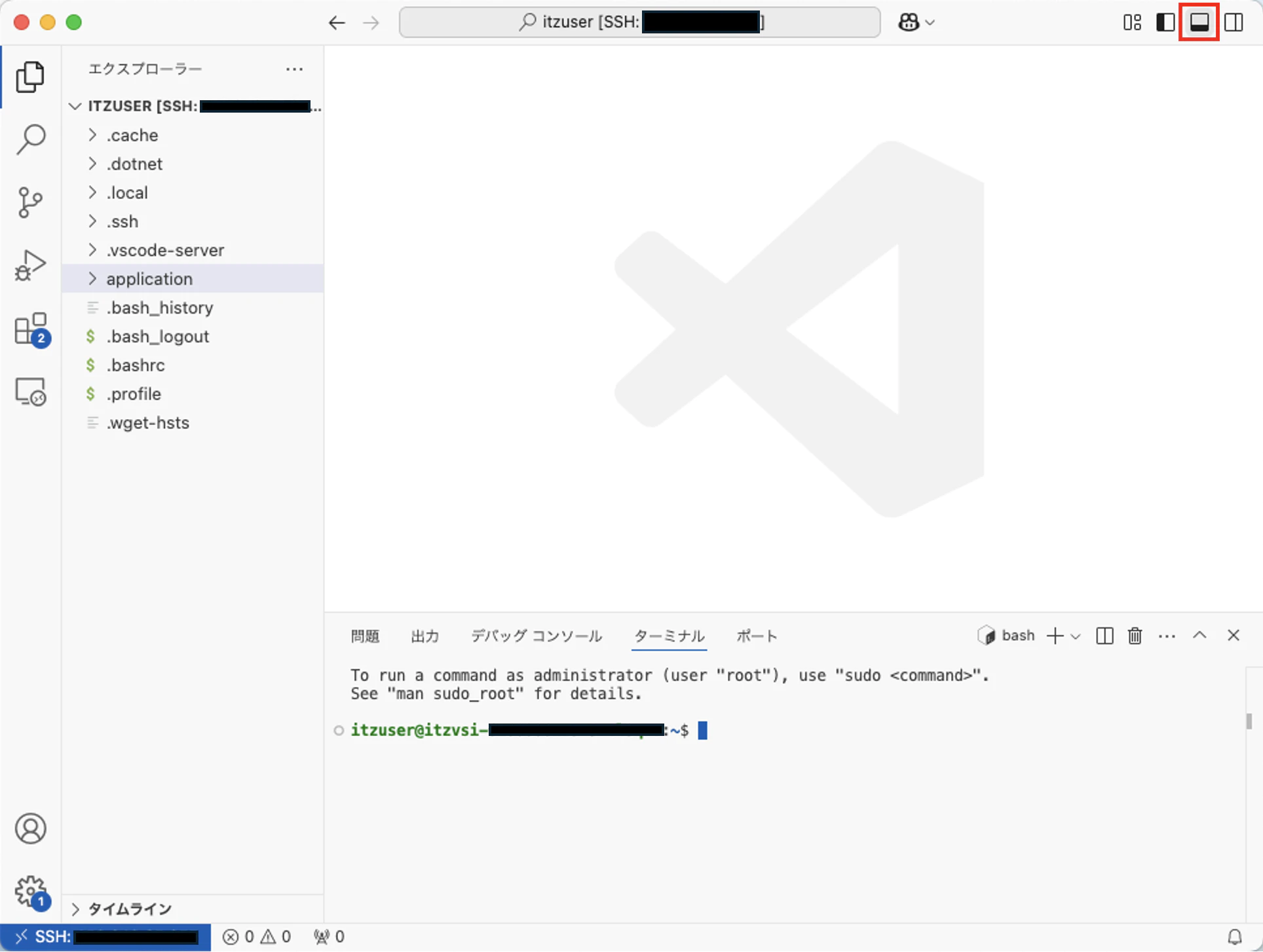The width and height of the screenshot is (1263, 952).
Task: Go forward with the right arrow
Action: tap(371, 23)
